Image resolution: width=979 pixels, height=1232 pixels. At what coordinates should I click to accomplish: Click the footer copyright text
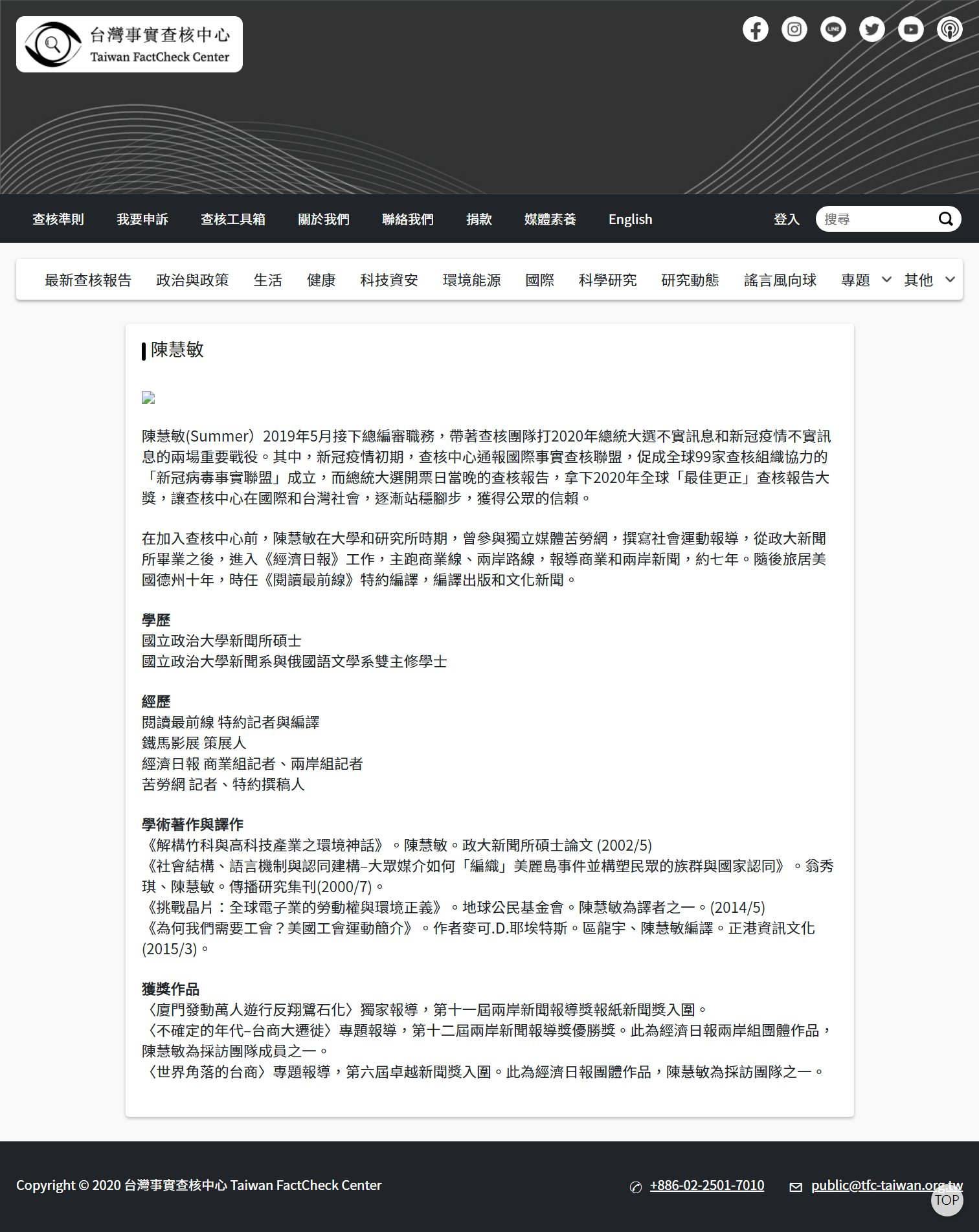(x=199, y=1185)
